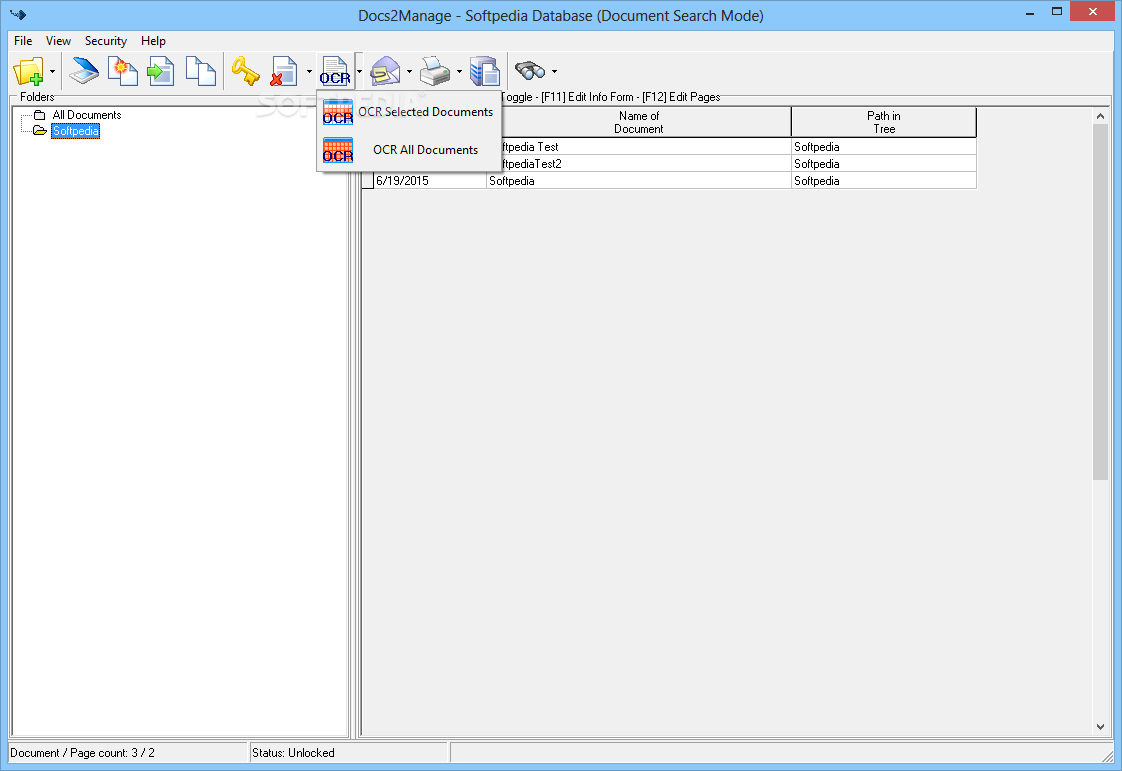Click the Status: Unlocked status bar text
Viewport: 1122px width, 771px height.
(293, 753)
